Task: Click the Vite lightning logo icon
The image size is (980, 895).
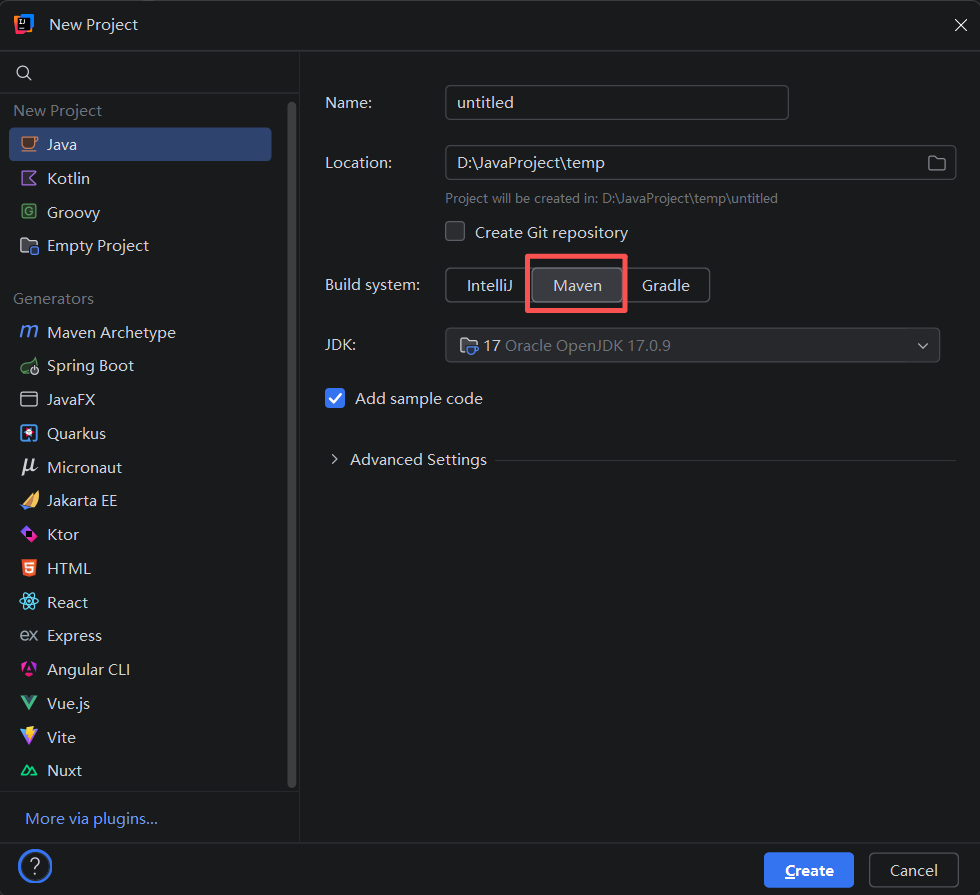Action: point(29,737)
